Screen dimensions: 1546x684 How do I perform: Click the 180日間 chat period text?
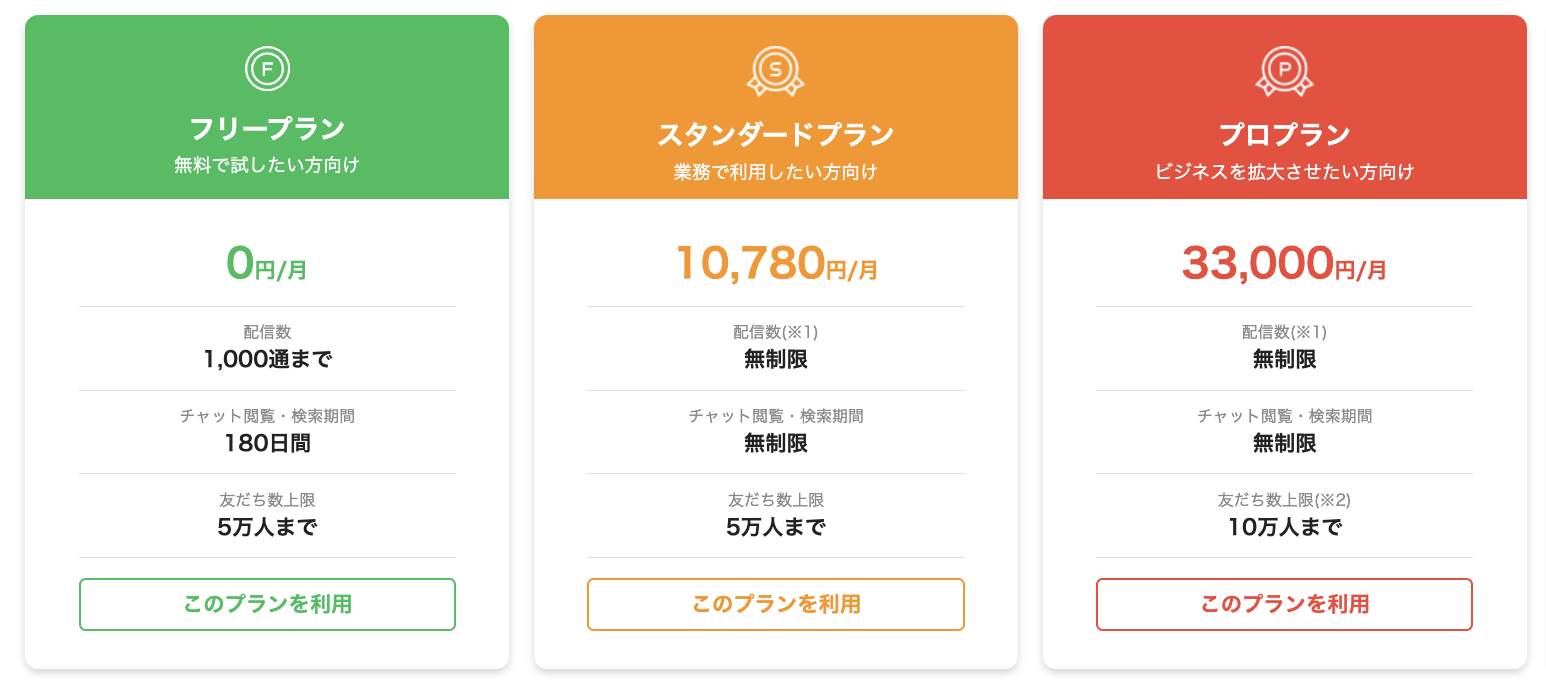[x=267, y=443]
